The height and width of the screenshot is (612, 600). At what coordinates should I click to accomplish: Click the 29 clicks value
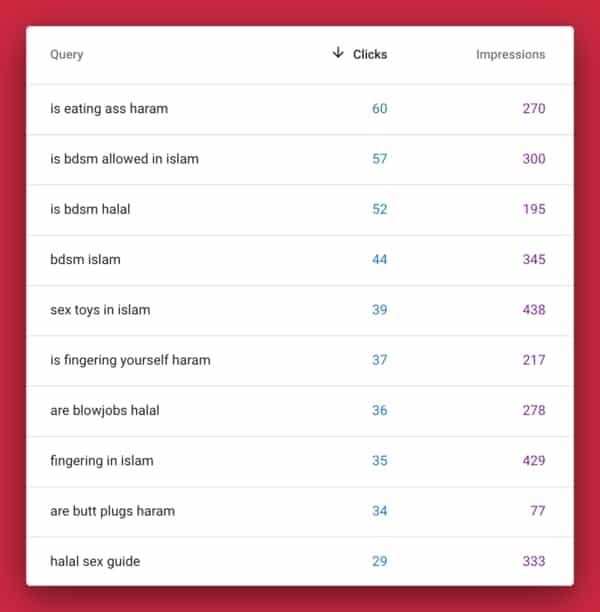tap(379, 561)
